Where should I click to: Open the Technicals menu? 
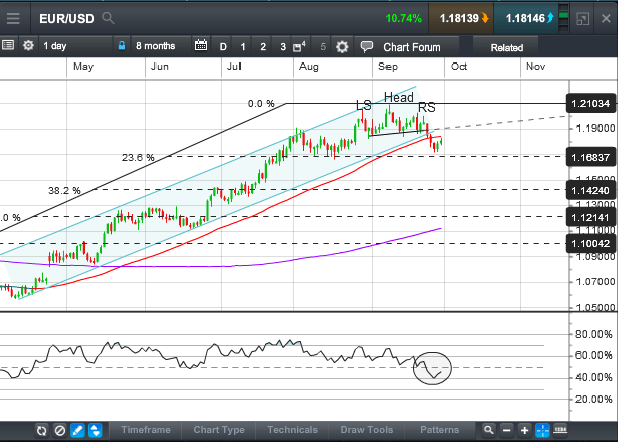(x=292, y=430)
